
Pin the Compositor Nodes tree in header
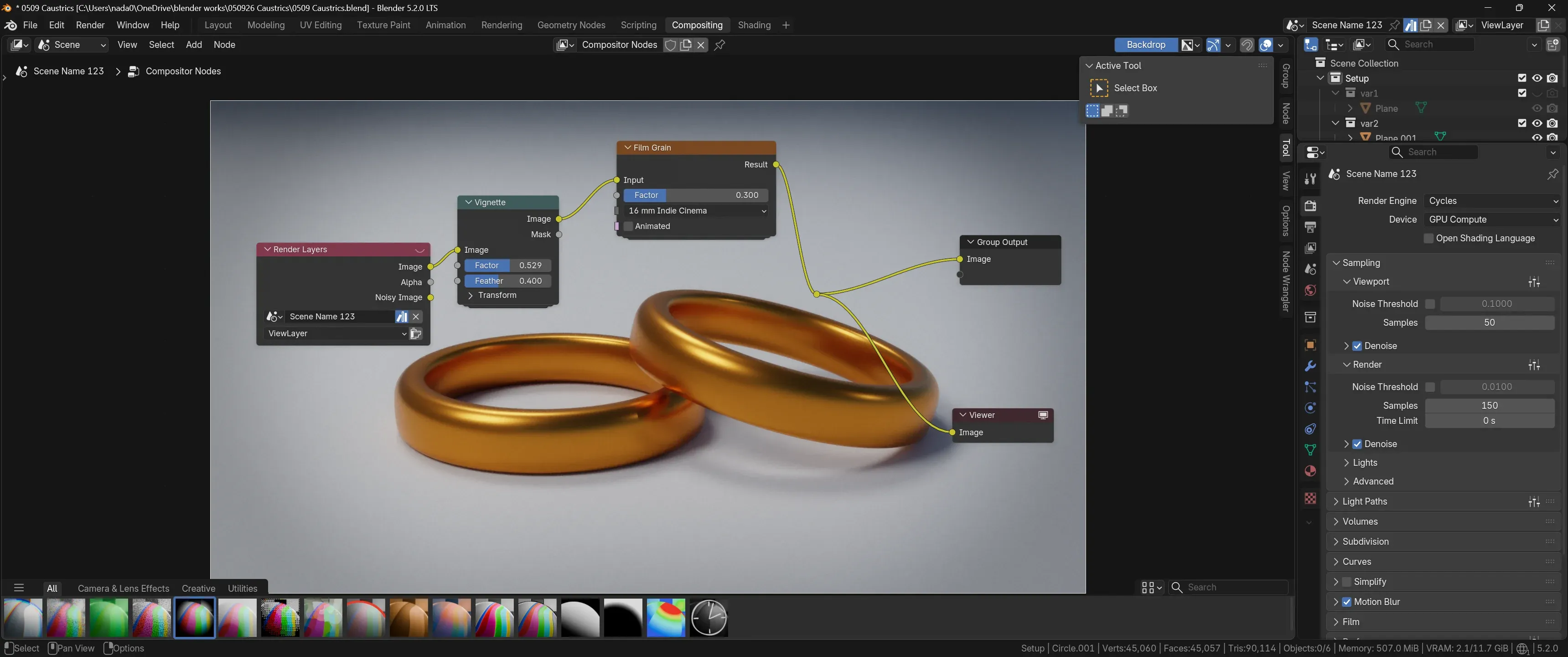pyautogui.click(x=719, y=44)
